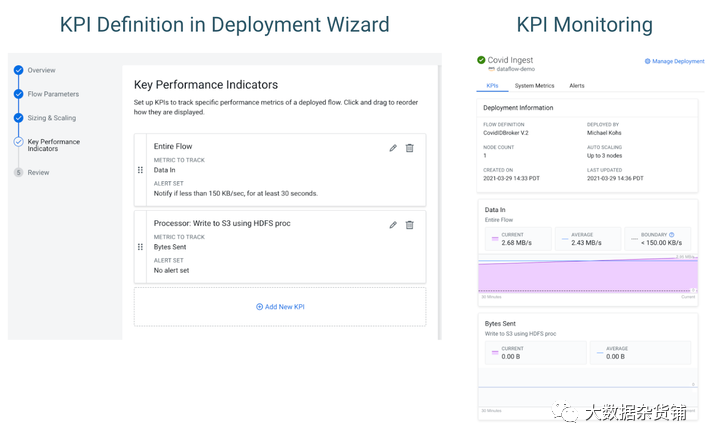
Task: Click the Sizing & Scaling step checkmark icon
Action: point(19,118)
